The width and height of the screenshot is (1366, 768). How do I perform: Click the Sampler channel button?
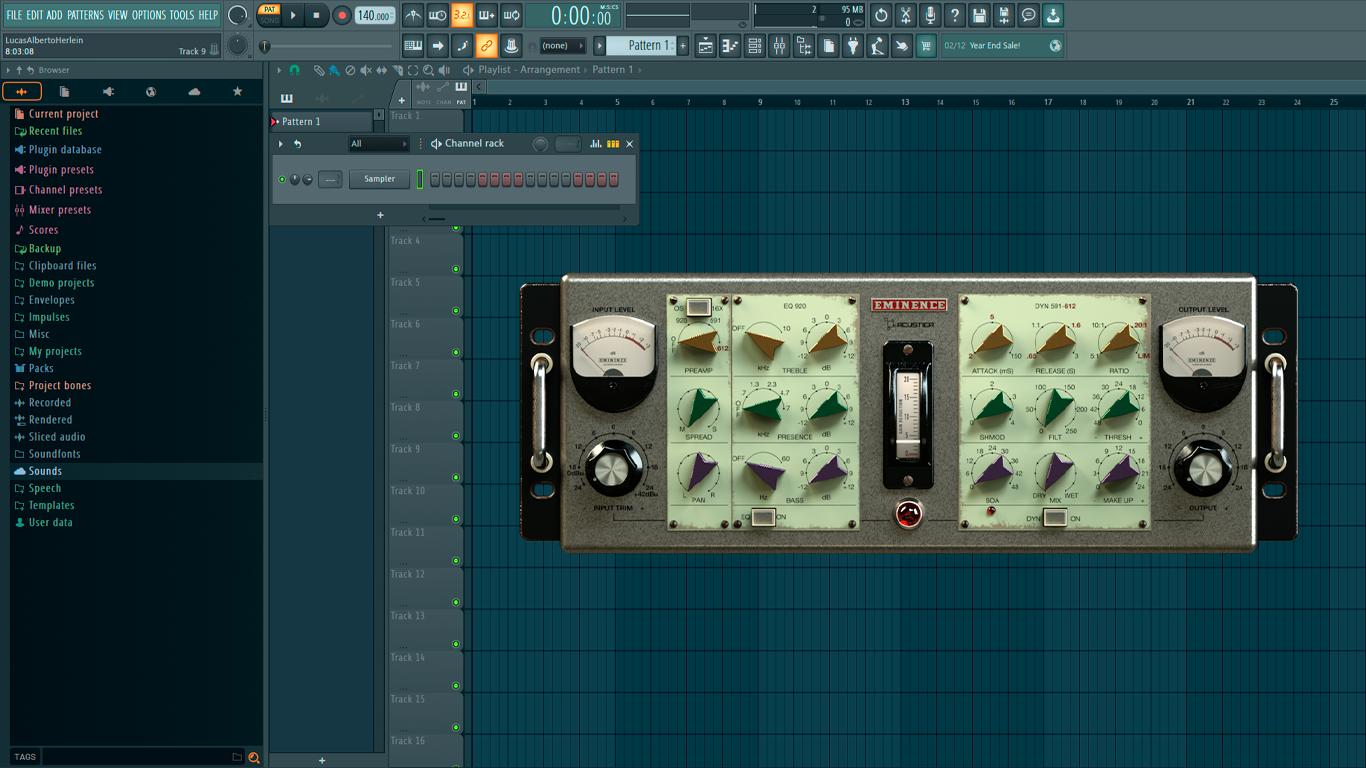(x=380, y=179)
